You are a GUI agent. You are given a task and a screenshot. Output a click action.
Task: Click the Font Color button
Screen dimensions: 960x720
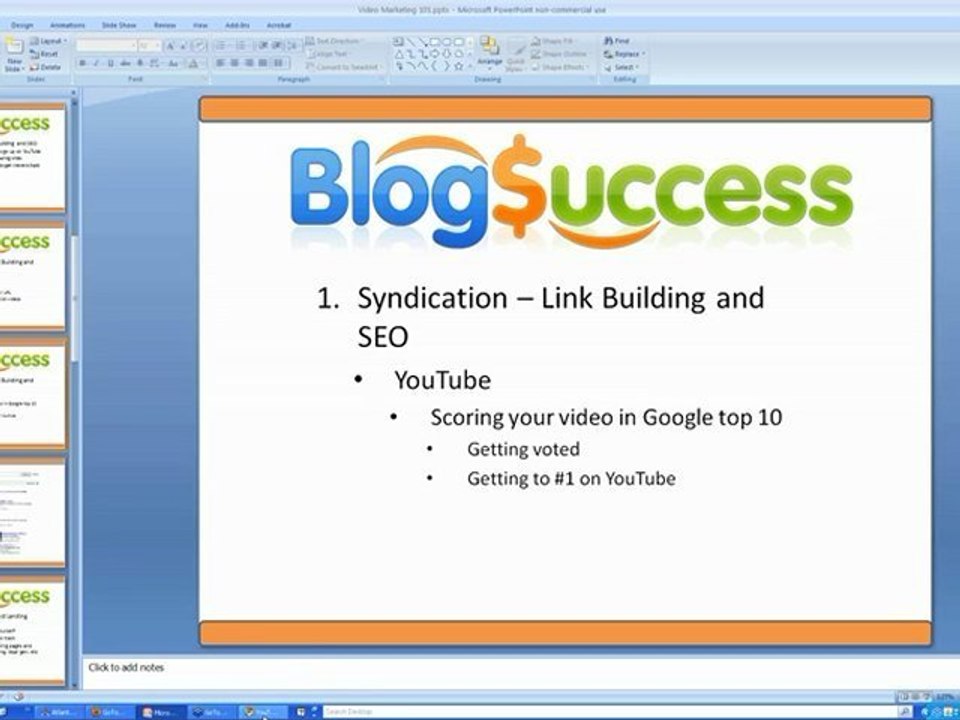click(x=194, y=63)
